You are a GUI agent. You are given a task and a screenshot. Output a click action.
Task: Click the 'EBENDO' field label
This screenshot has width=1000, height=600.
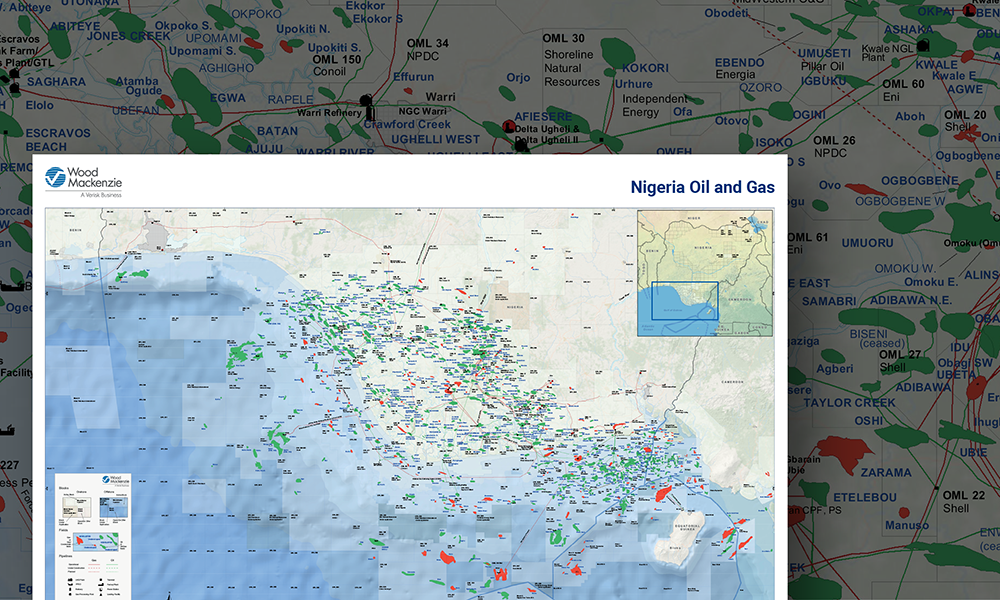[x=739, y=62]
